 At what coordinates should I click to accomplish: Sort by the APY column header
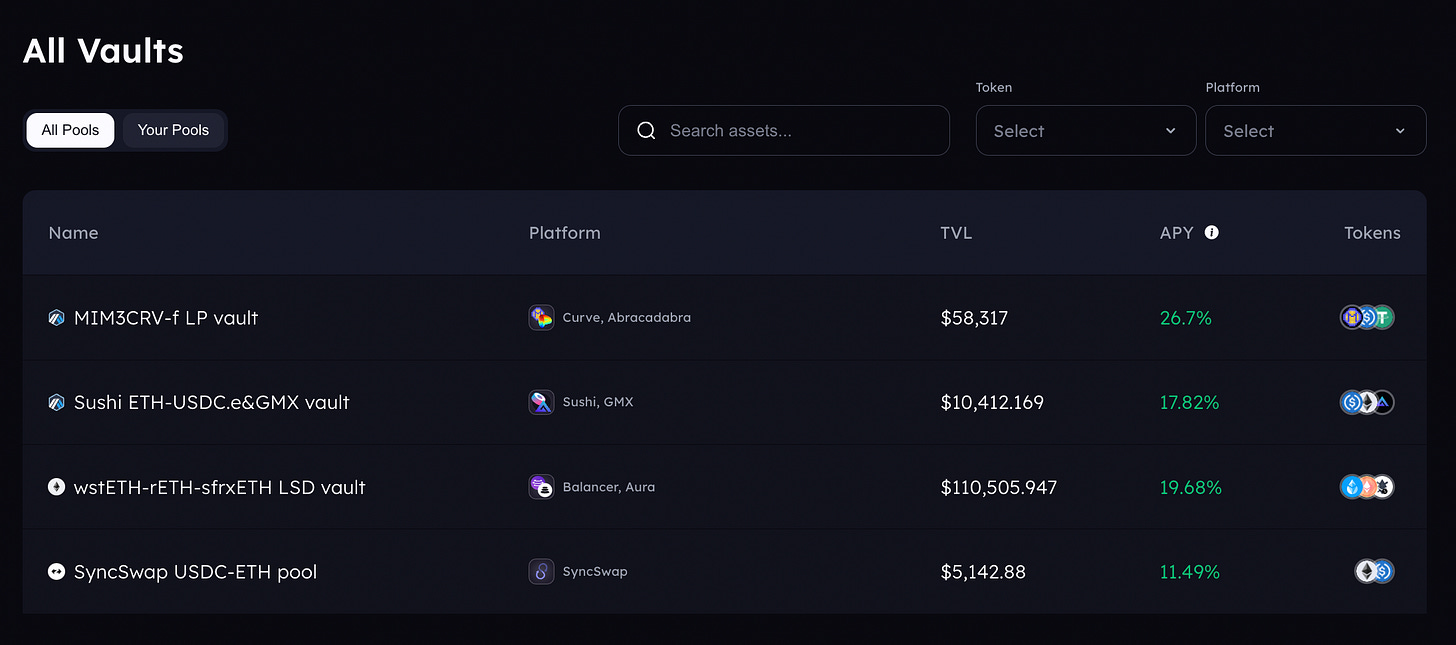coord(1177,233)
